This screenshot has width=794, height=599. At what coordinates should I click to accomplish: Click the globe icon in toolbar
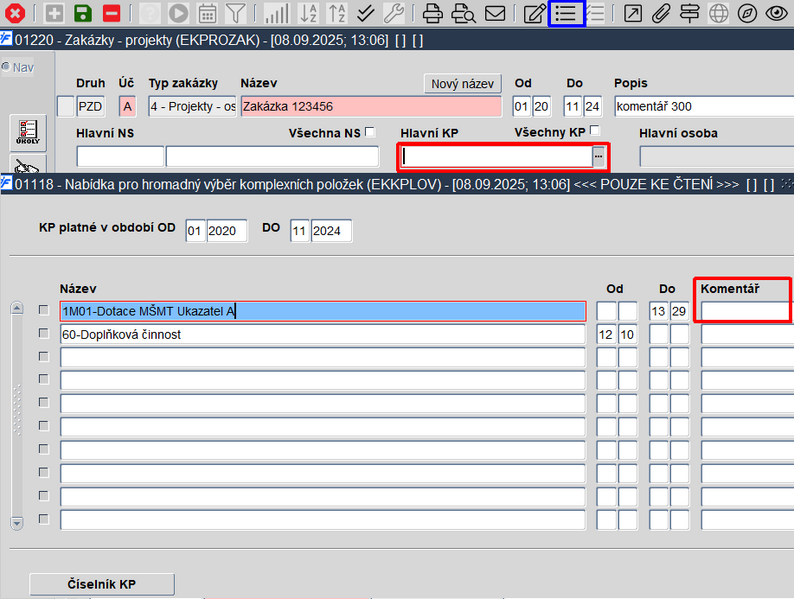718,13
